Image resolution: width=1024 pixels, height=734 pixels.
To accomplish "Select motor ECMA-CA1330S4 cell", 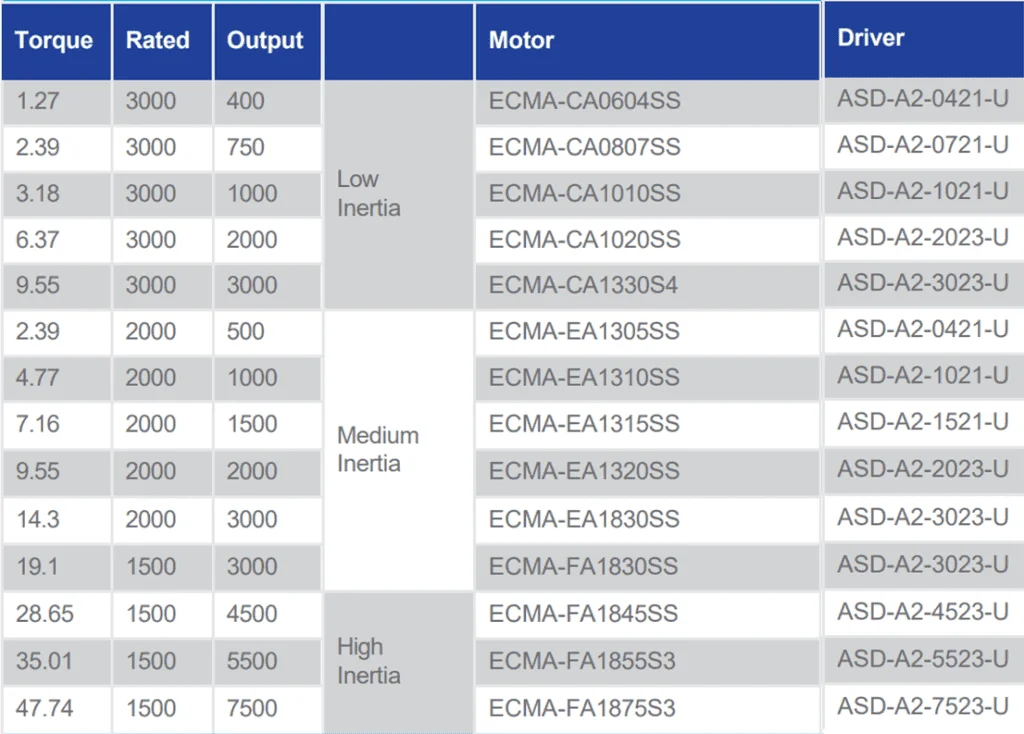I will pyautogui.click(x=647, y=286).
